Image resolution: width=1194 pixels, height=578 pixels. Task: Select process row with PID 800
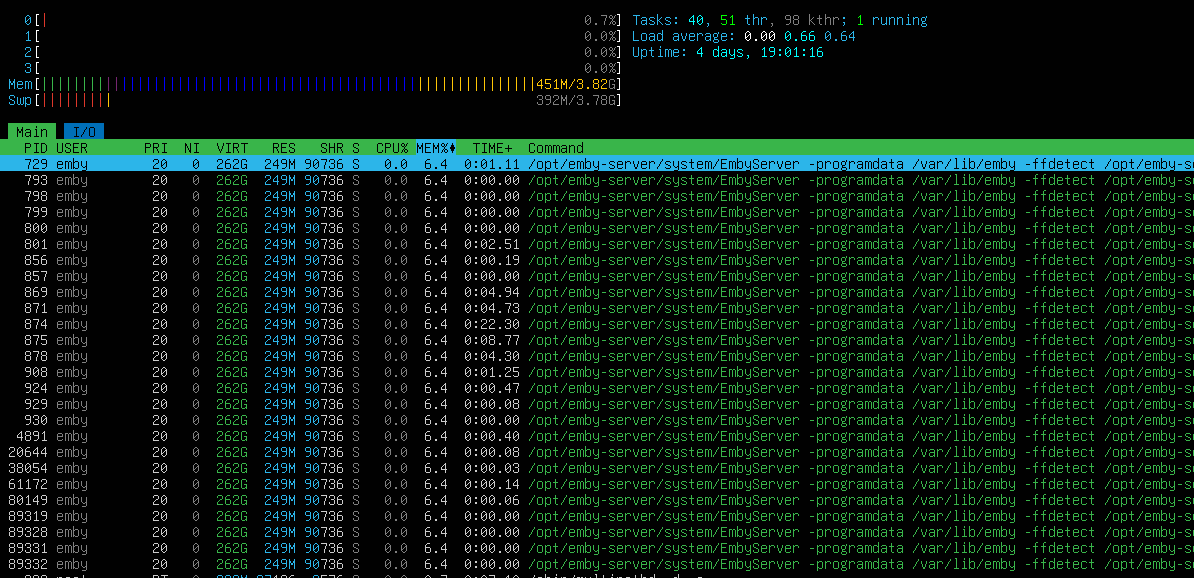597,228
